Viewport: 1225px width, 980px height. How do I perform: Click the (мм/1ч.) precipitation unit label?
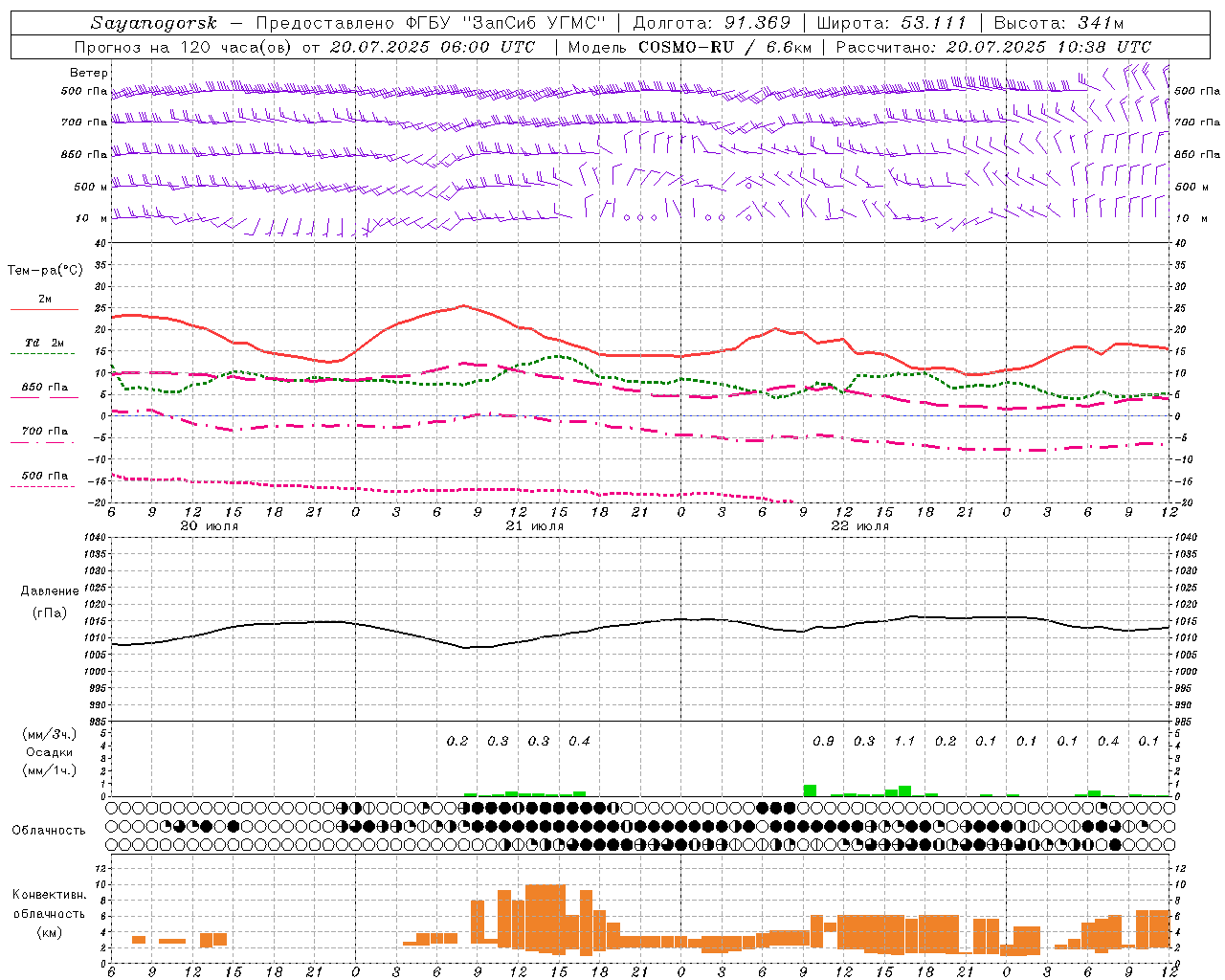[50, 770]
